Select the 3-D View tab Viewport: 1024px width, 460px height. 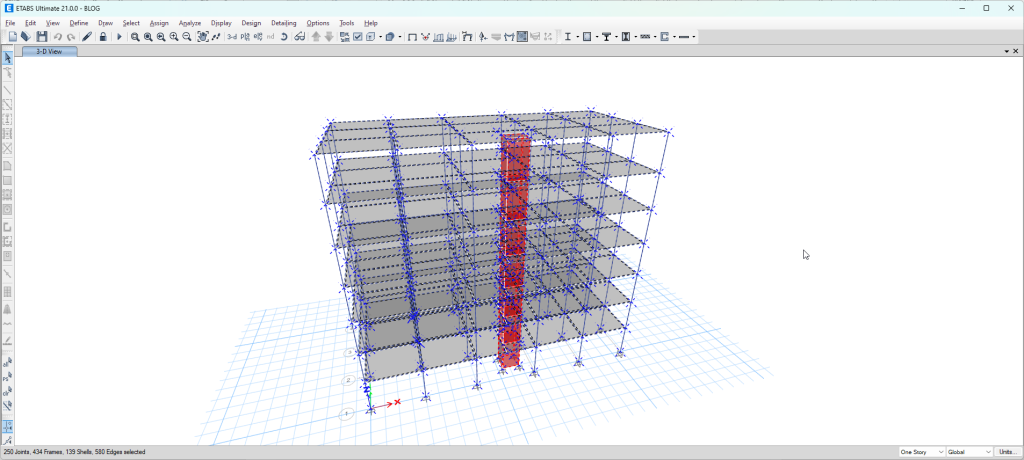48,51
